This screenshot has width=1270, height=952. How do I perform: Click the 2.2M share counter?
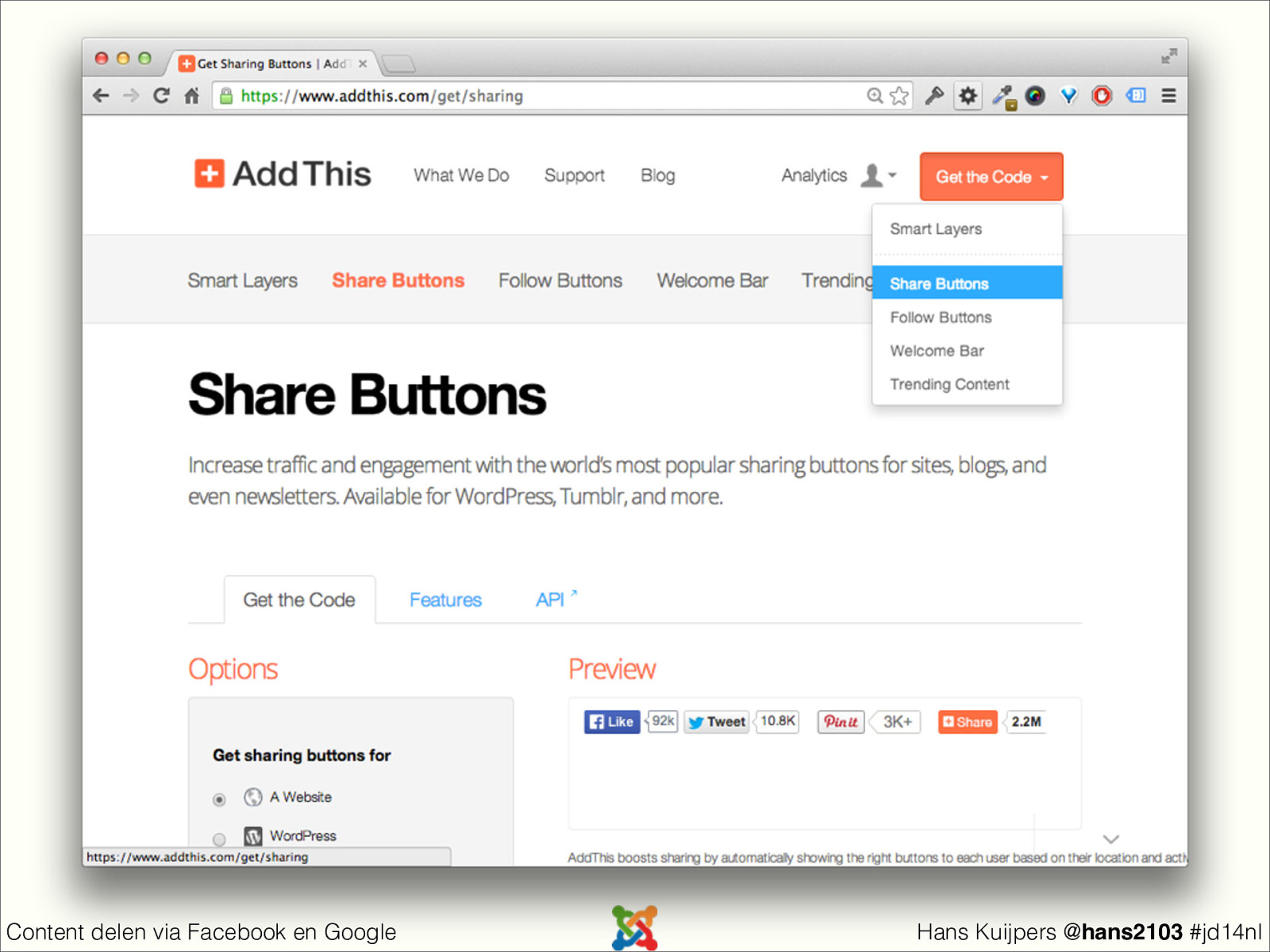[1026, 722]
